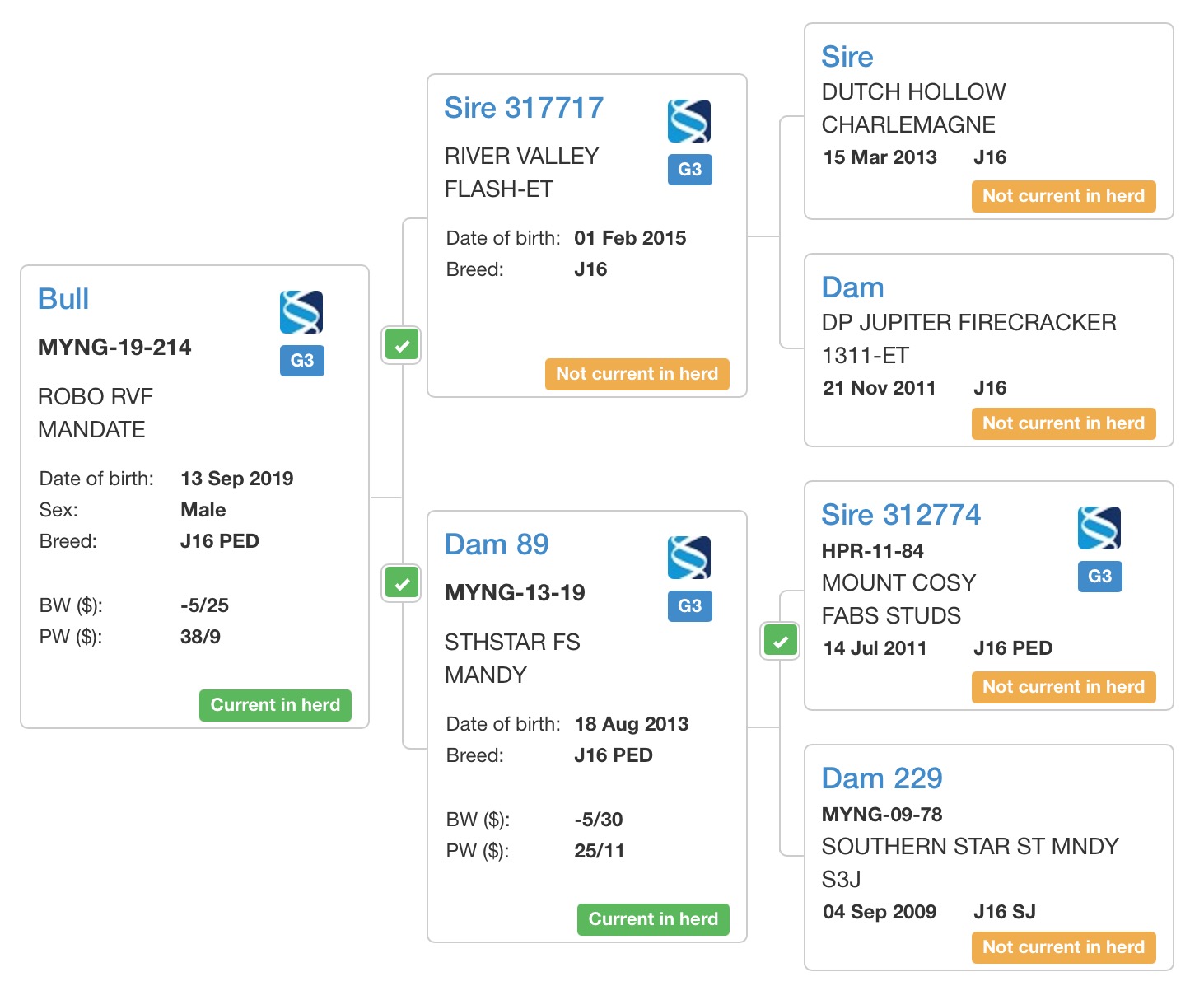Screen dimensions: 1204x986
Task: Toggle the green checkmark beside Sire 312774
Action: pos(780,640)
